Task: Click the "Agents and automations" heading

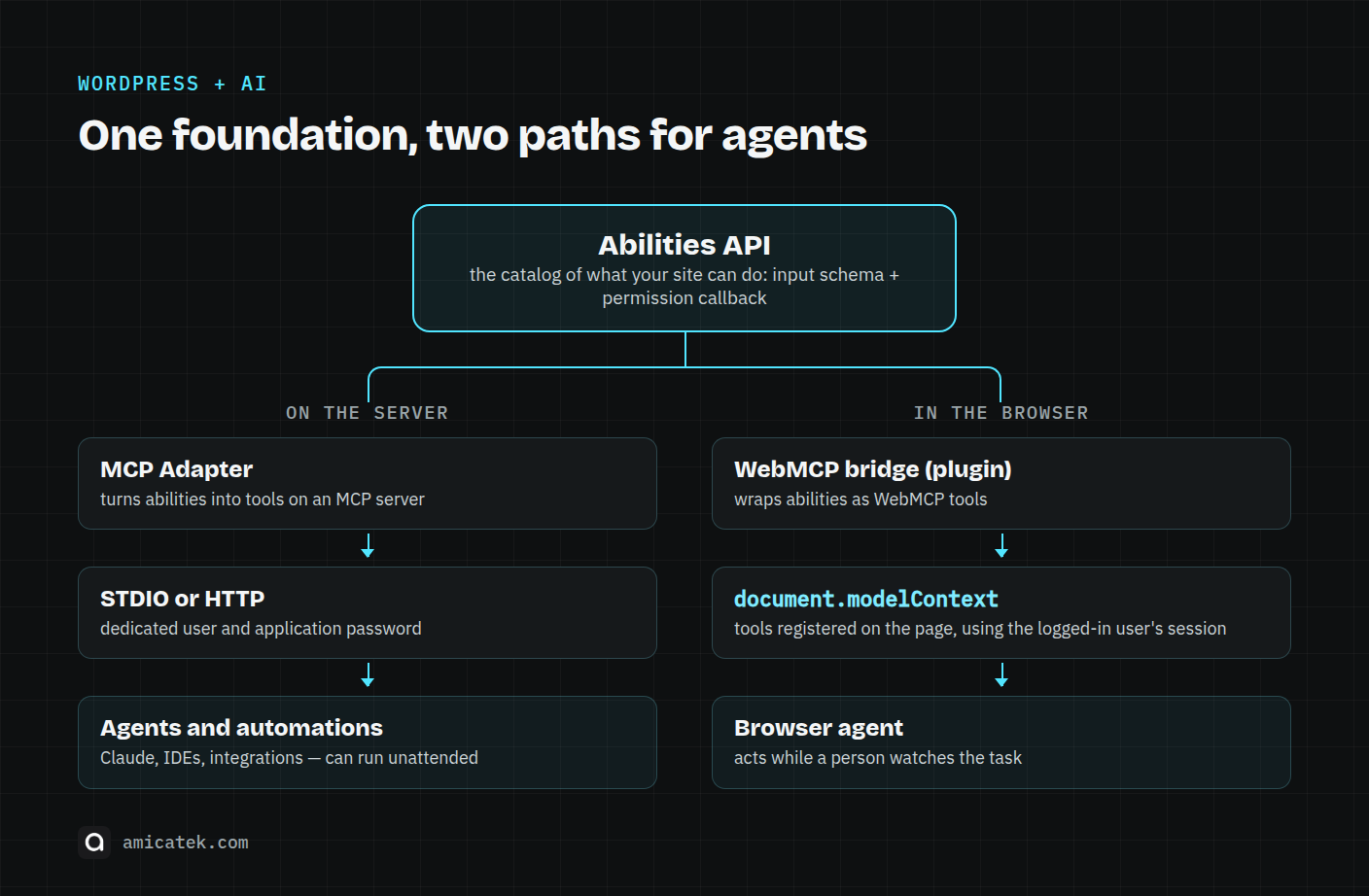Action: click(x=241, y=728)
